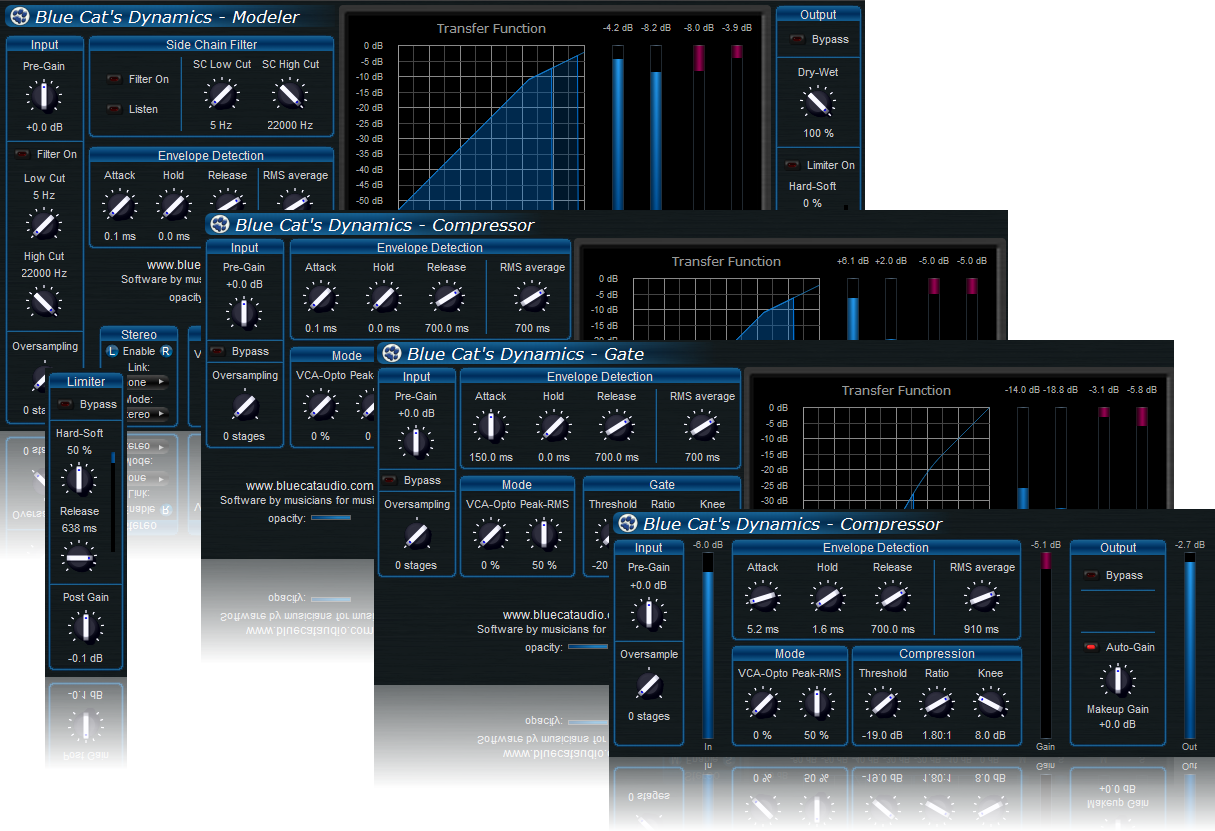Click the logo of the frontmost Compressor window
Screen dimensions: 1215x831
click(626, 524)
